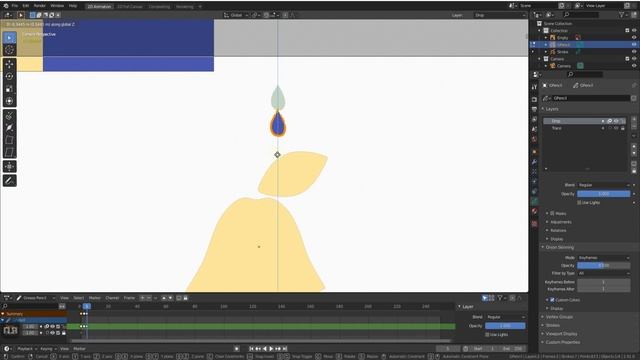Toggle visibility of the Collection
Image resolution: width=640 pixels, height=360 pixels.
pos(634,31)
